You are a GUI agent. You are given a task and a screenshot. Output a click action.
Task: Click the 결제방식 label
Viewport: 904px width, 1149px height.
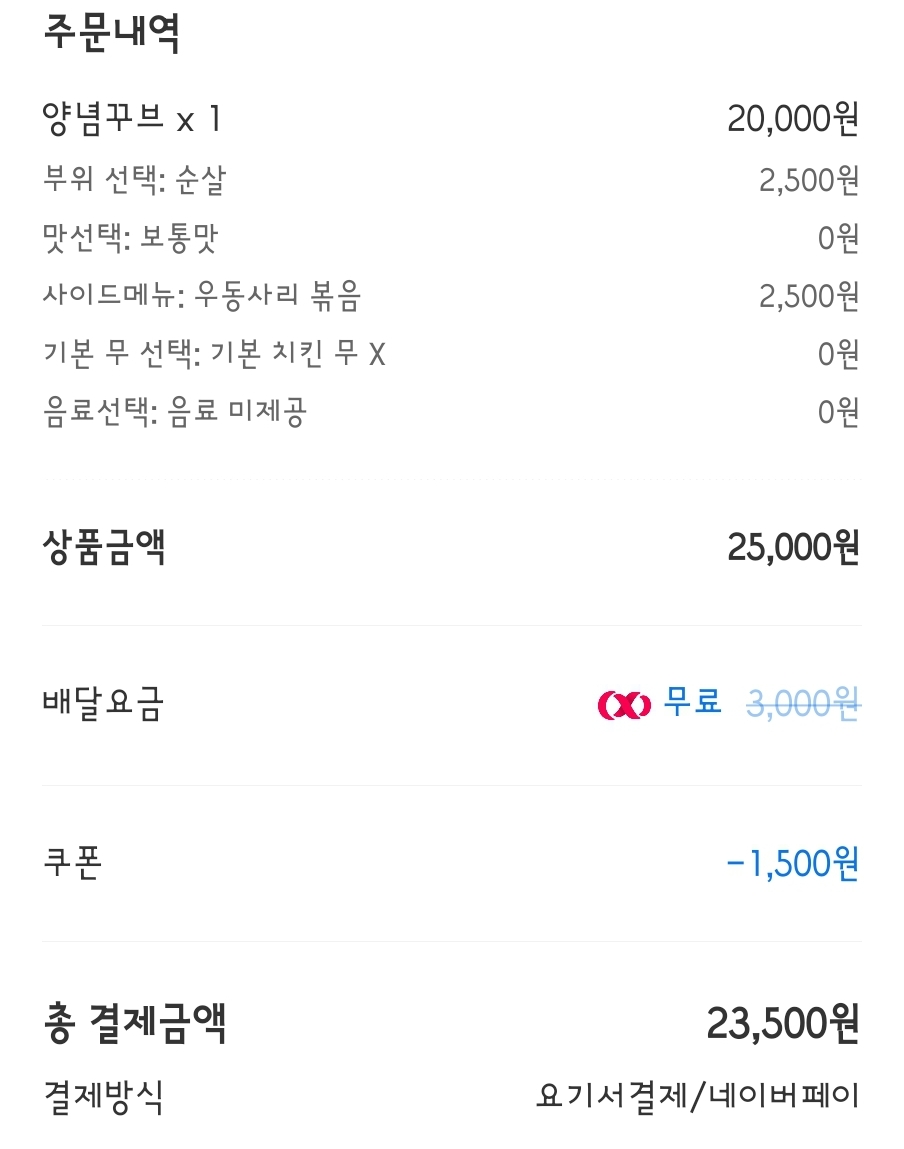pos(103,1097)
